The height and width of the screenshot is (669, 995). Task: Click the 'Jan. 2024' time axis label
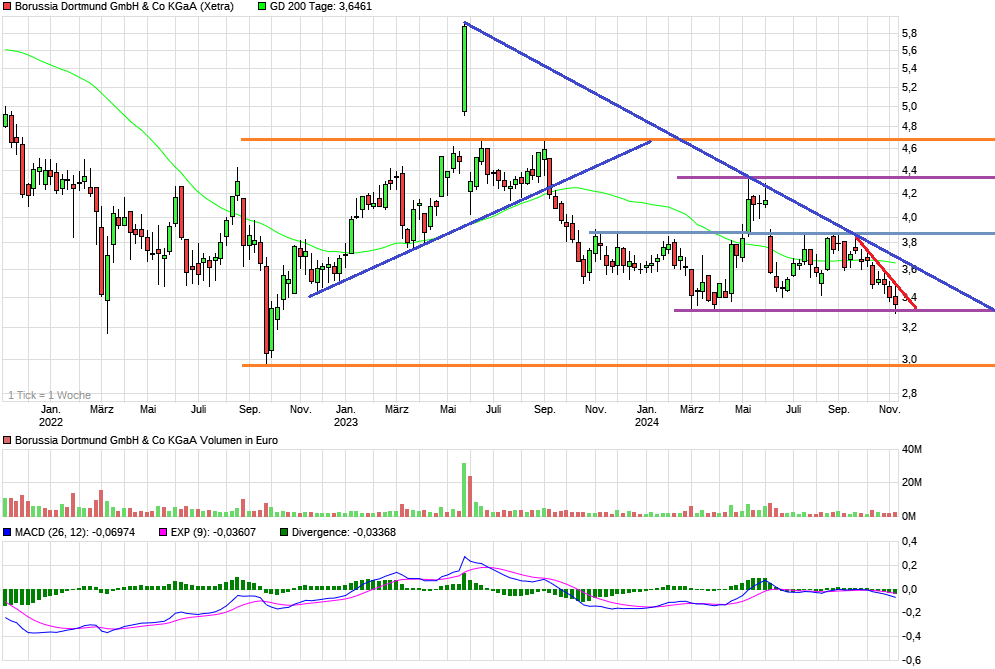point(647,416)
